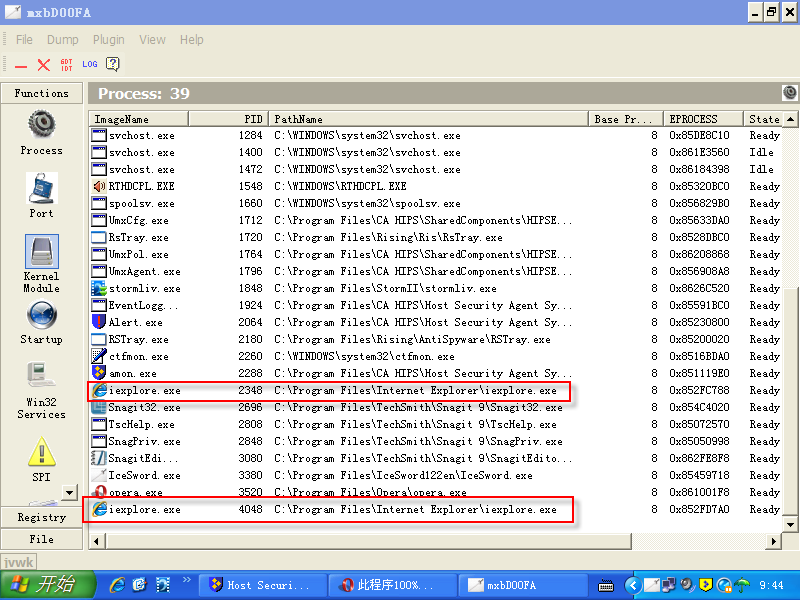The height and width of the screenshot is (600, 800).
Task: Select RsTray.exe with PID 1720
Action: coord(435,238)
